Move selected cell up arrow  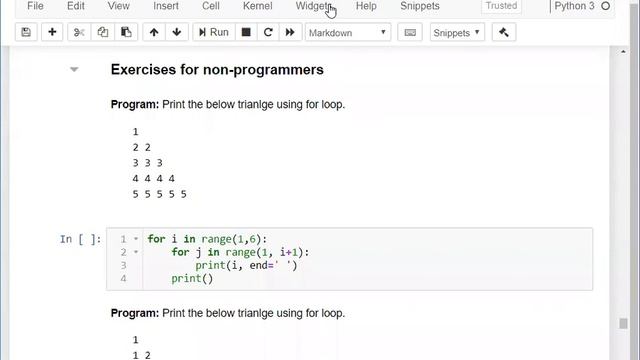pos(154,32)
